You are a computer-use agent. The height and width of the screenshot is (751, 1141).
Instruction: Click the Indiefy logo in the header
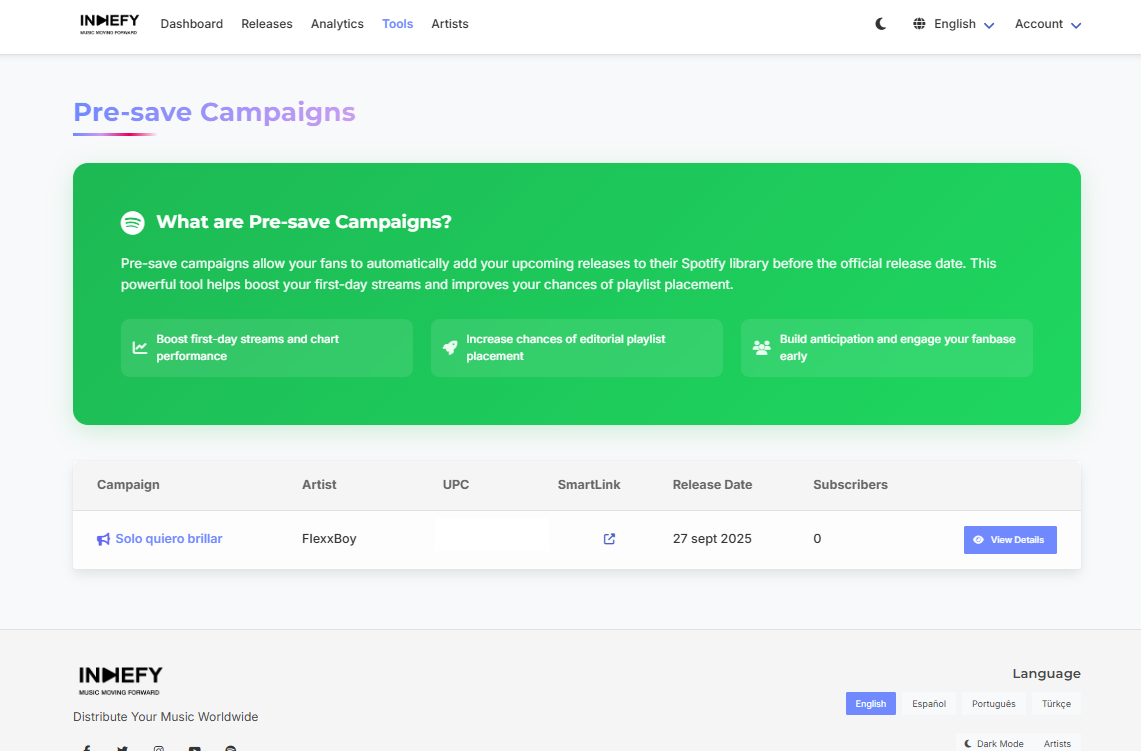(x=109, y=24)
